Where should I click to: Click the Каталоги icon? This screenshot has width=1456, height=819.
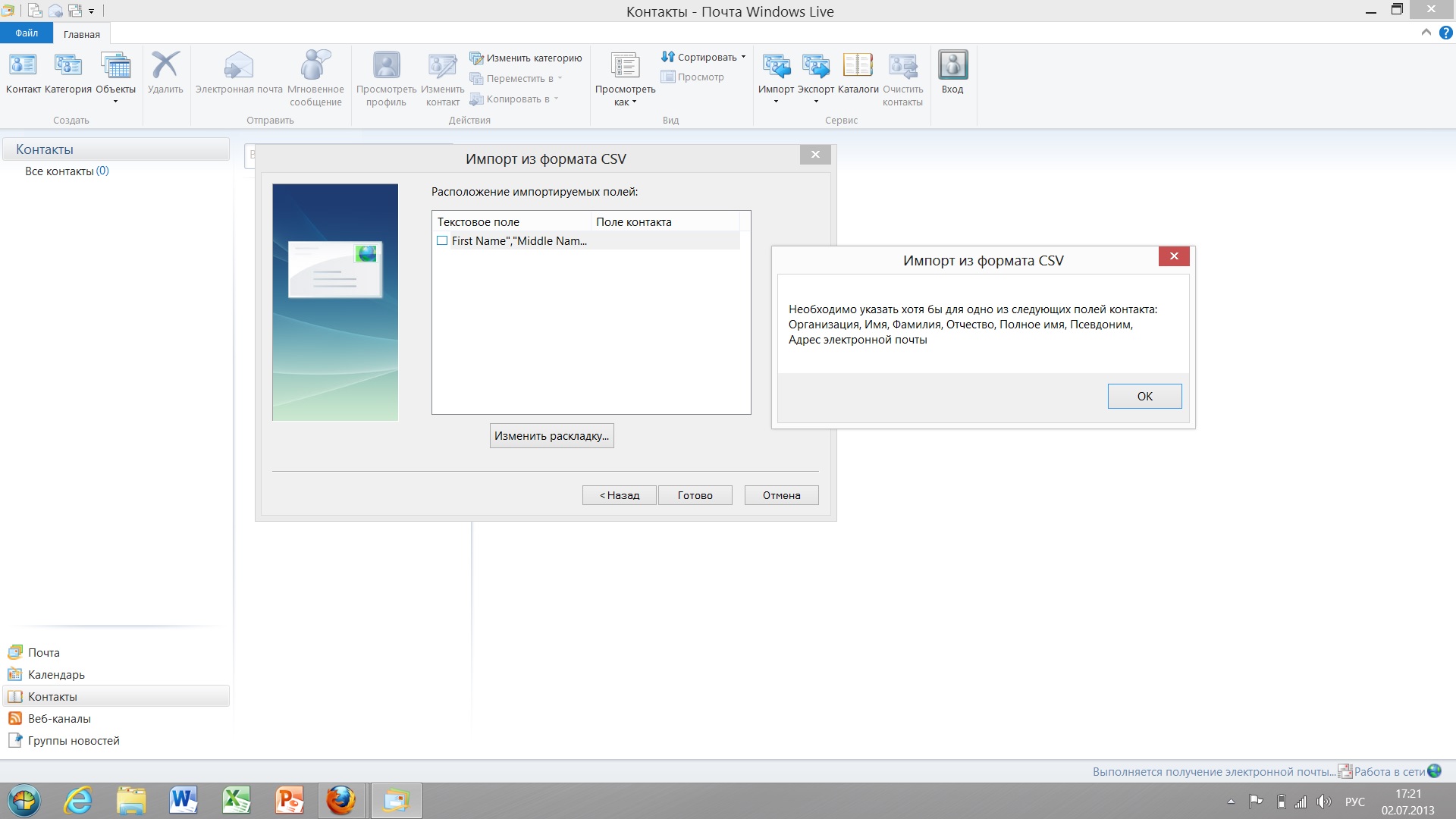(x=858, y=74)
